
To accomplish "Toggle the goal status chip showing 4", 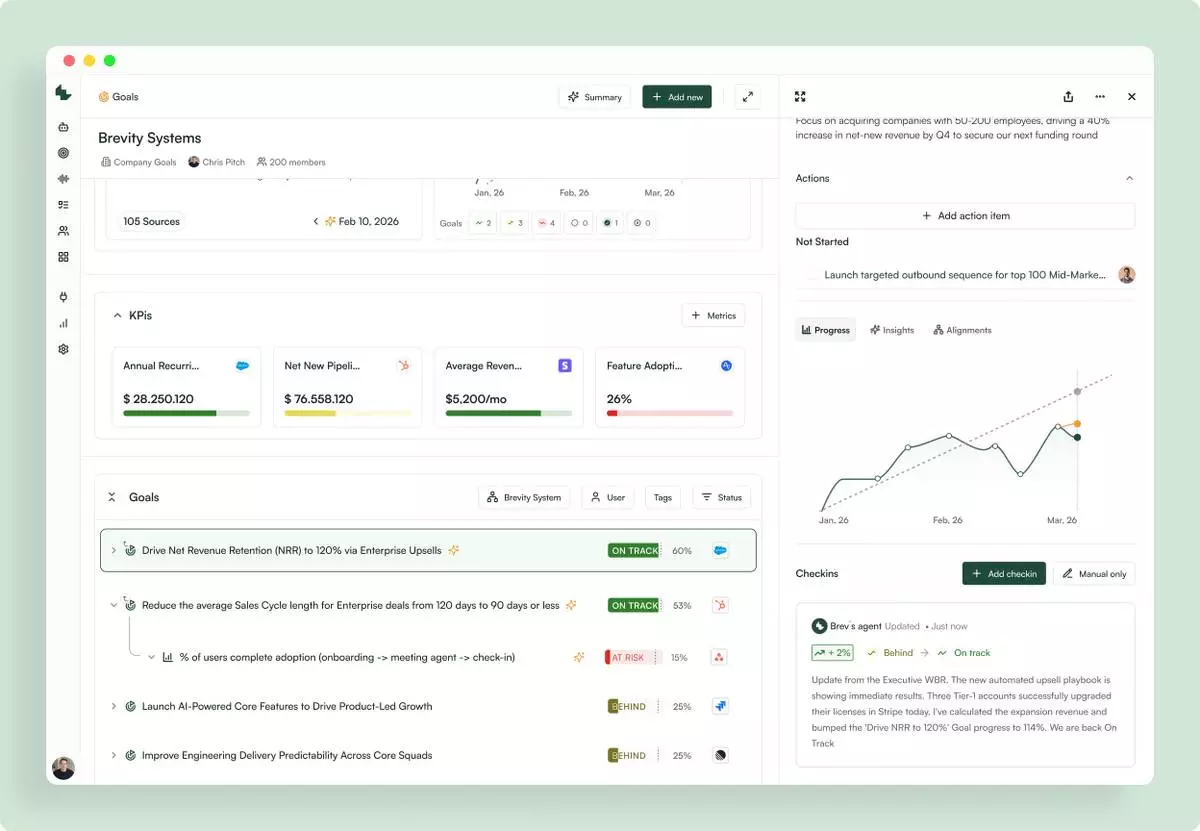I will pos(546,223).
